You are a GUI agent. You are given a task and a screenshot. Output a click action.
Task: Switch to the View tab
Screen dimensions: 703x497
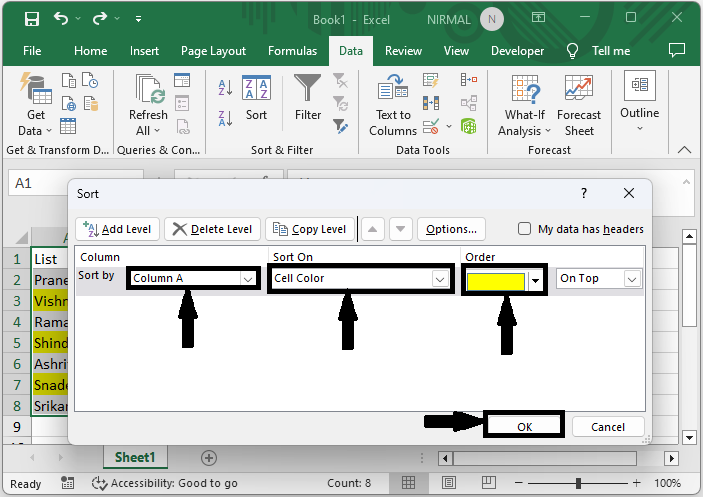(x=456, y=51)
